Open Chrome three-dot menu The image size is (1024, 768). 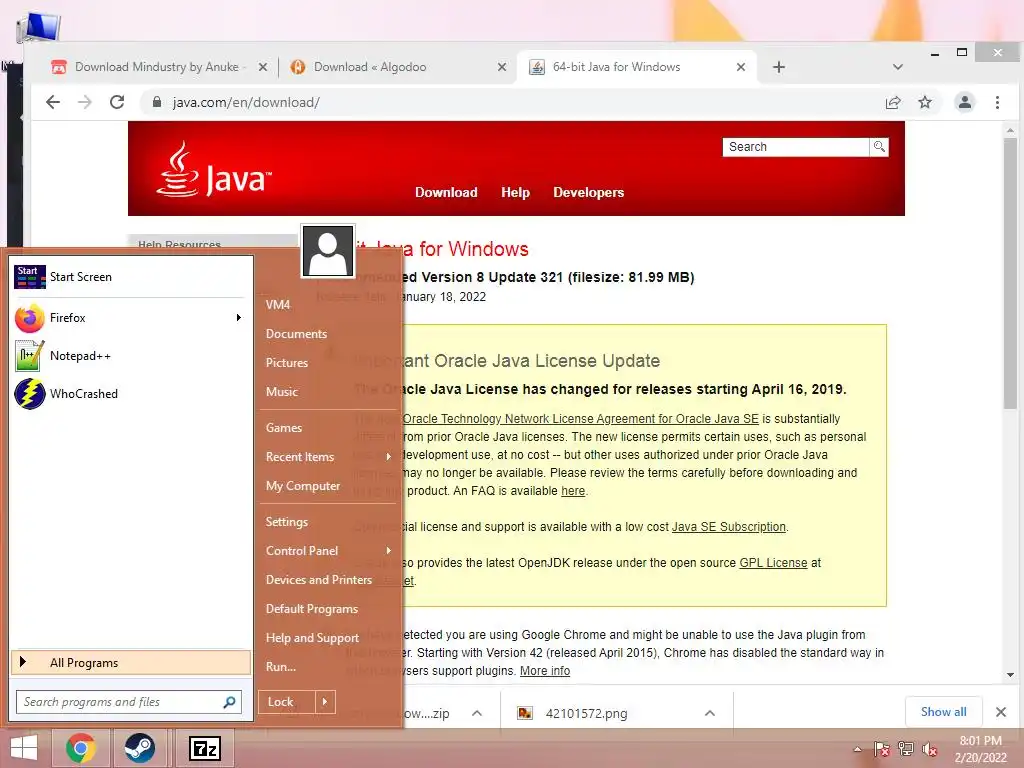997,102
